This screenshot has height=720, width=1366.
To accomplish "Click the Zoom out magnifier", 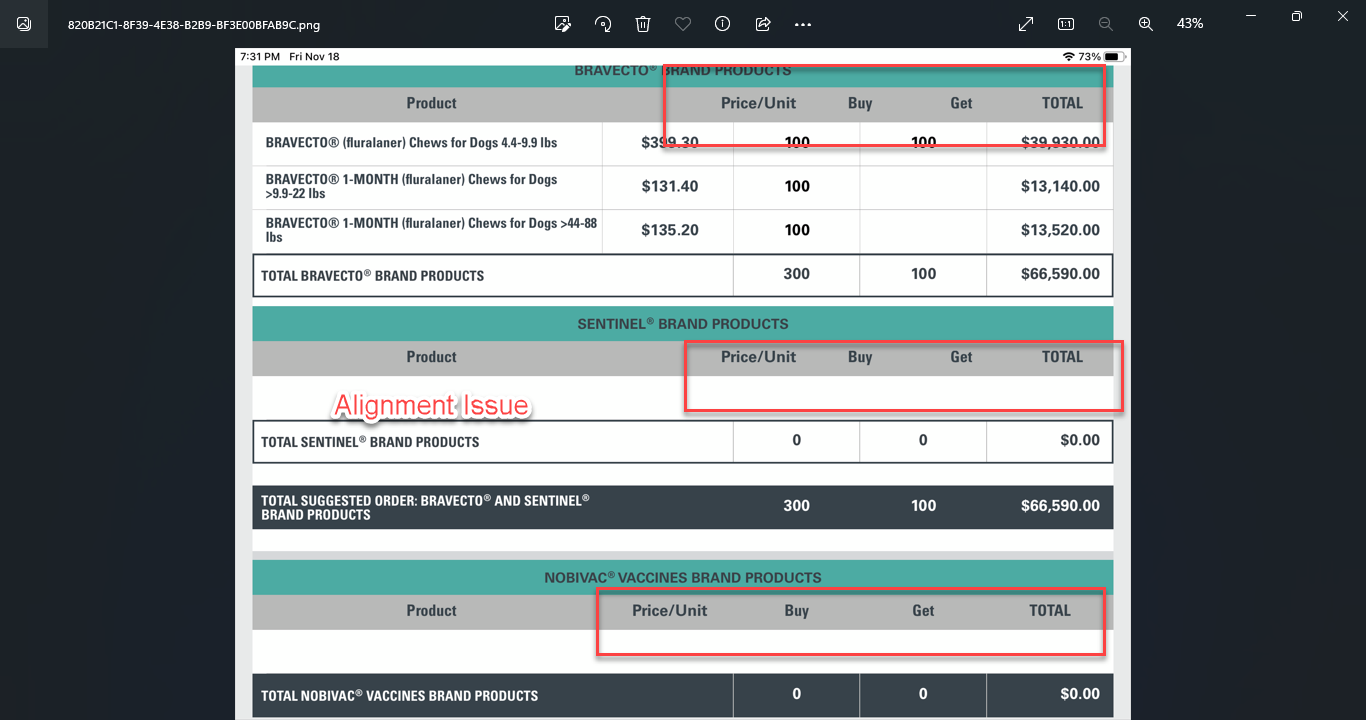I will [1106, 24].
